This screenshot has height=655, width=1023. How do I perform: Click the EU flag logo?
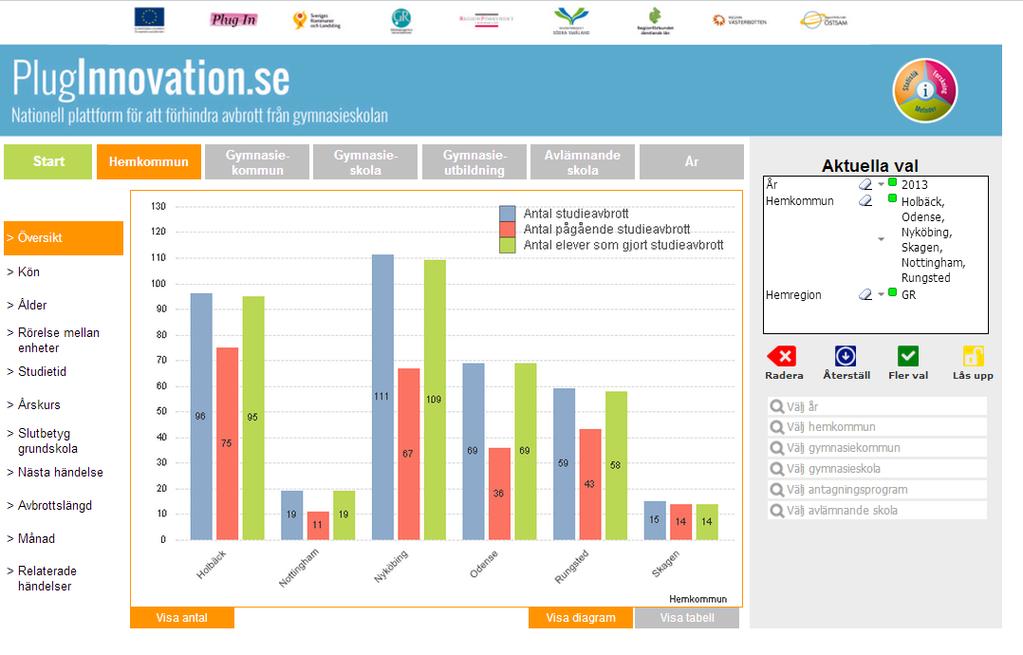click(149, 20)
